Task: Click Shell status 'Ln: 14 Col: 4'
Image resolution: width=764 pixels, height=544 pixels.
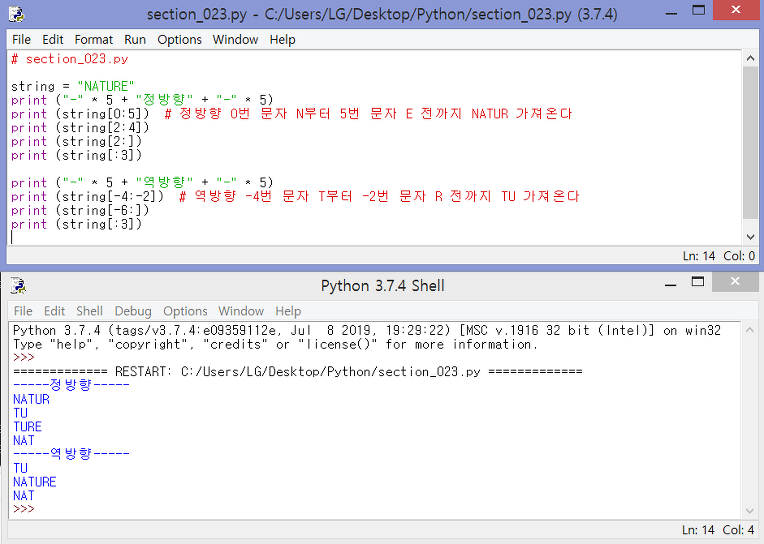Action: click(x=718, y=530)
